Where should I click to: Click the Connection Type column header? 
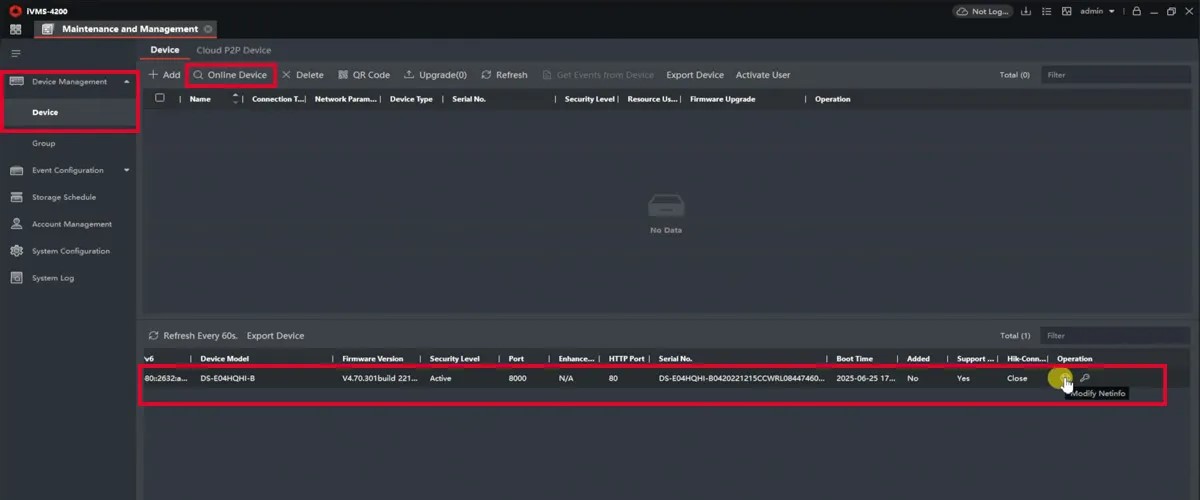tap(278, 99)
